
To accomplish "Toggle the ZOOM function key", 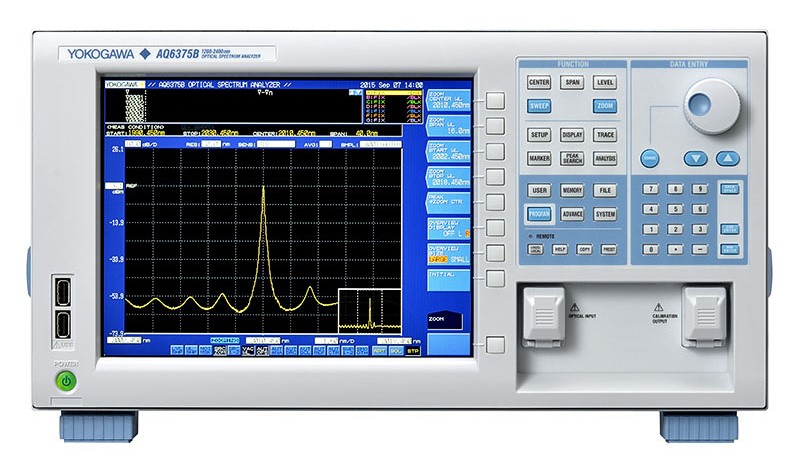I will pyautogui.click(x=605, y=106).
